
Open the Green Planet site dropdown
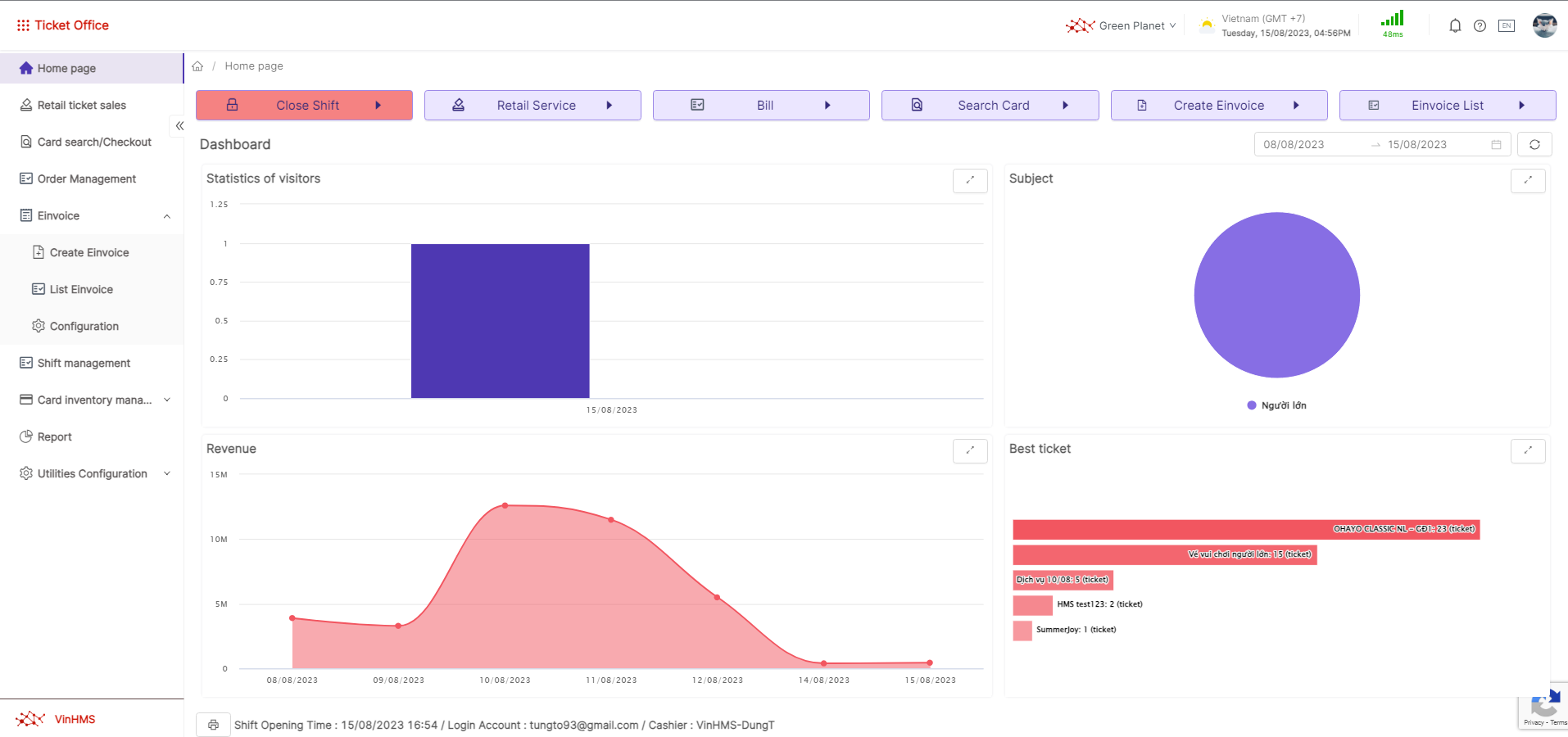(x=1121, y=26)
